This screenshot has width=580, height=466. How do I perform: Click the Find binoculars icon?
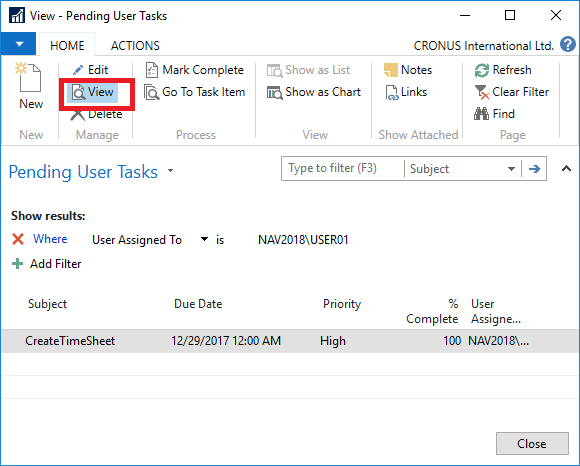481,114
